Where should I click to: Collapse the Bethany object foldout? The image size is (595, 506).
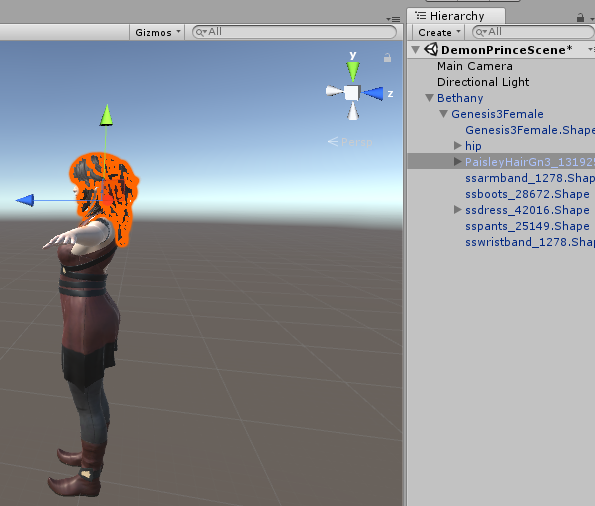(430, 98)
